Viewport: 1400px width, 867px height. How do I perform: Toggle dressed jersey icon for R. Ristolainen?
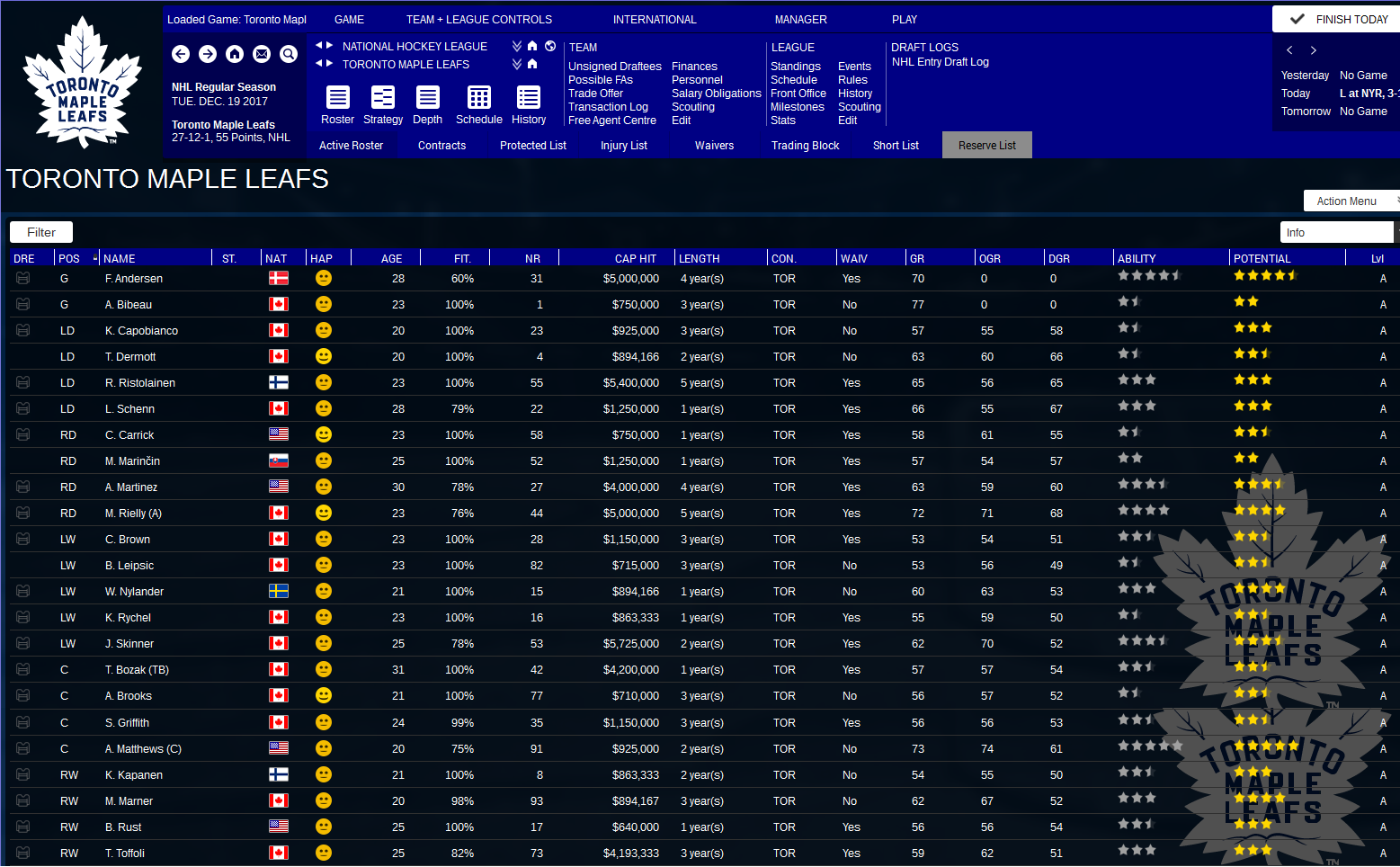tap(23, 382)
